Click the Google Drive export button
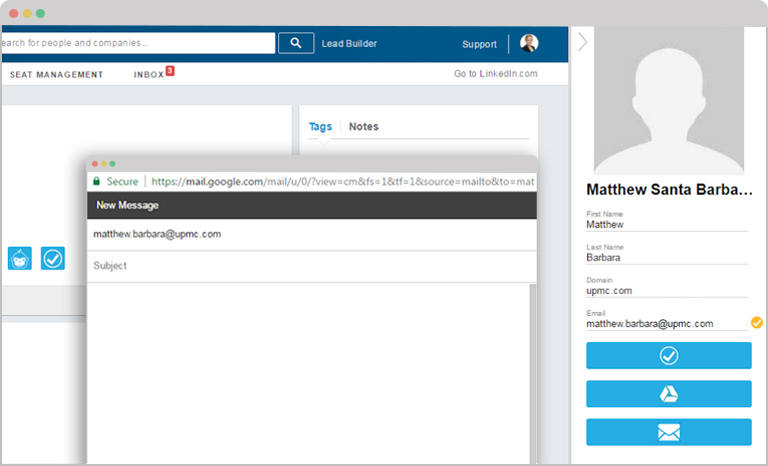 (x=669, y=393)
